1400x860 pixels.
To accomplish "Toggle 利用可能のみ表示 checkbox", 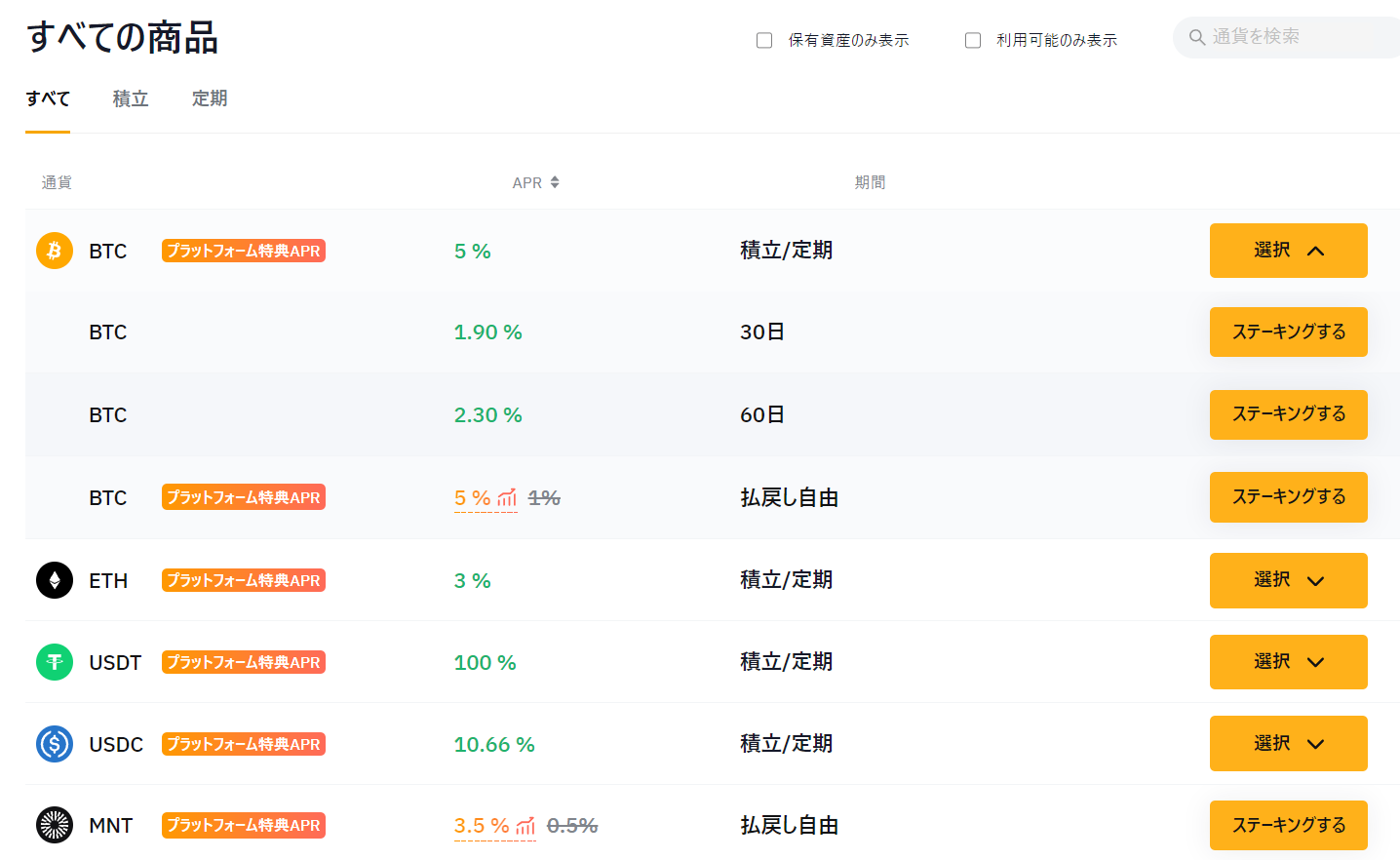I will pos(973,40).
